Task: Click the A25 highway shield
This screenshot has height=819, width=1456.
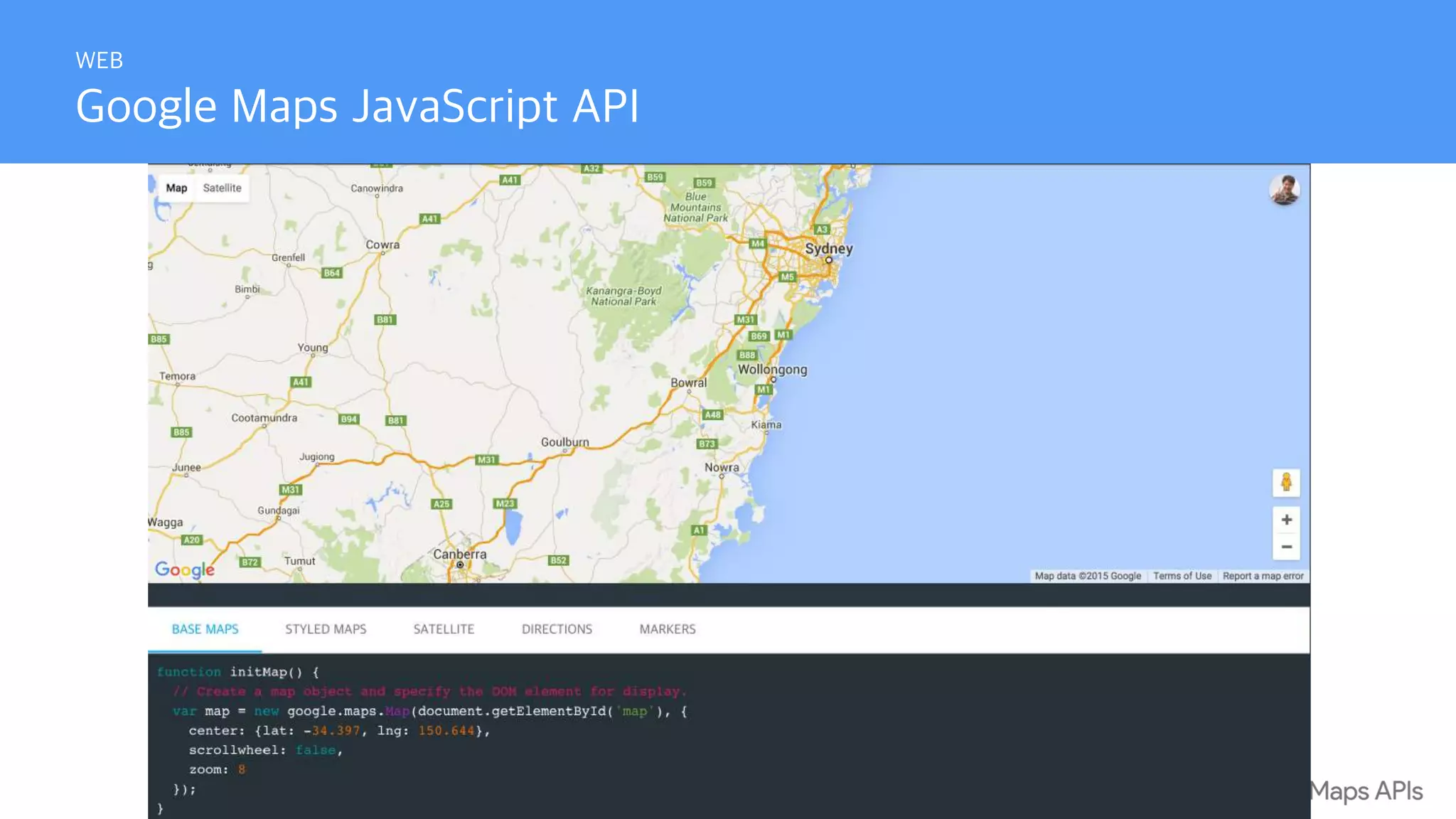Action: (441, 504)
